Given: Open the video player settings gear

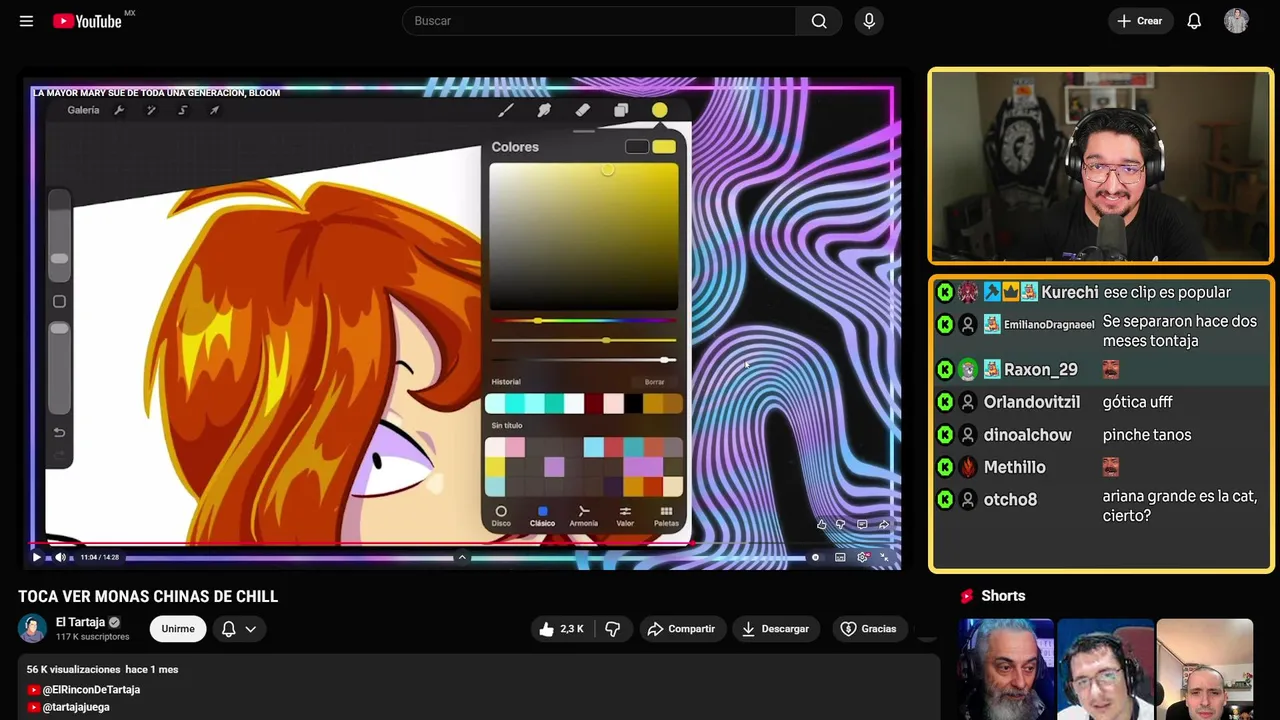Looking at the screenshot, I should click(863, 557).
